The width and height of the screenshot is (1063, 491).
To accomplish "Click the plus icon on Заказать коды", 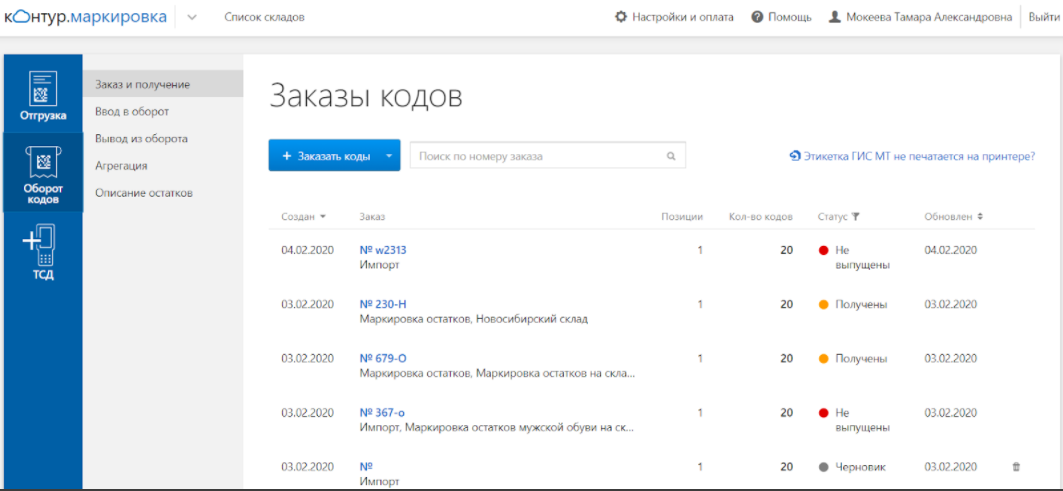I will (x=287, y=156).
